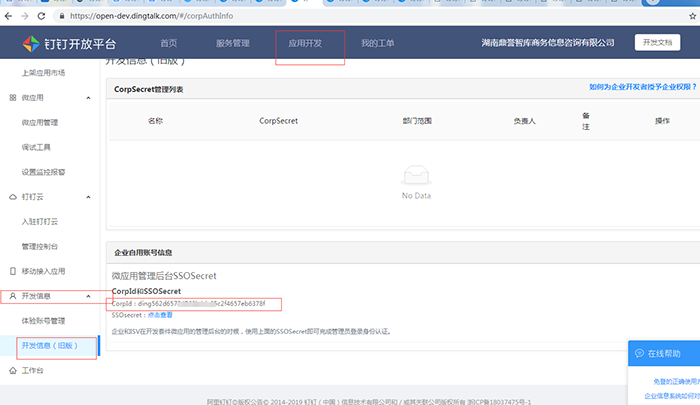
Task: Open 管理控制台 in the sidebar
Action: 40,246
